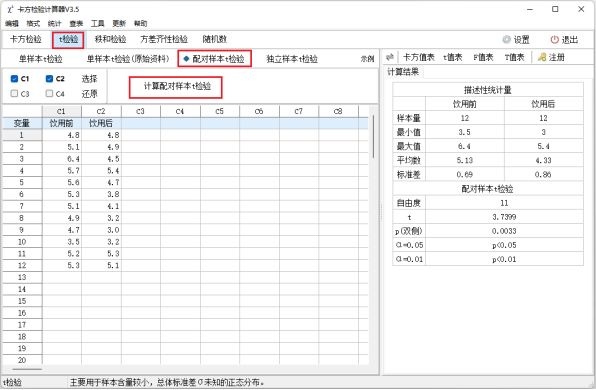This screenshot has width=596, height=390.
Task: Open the 格式 menu
Action: point(33,24)
